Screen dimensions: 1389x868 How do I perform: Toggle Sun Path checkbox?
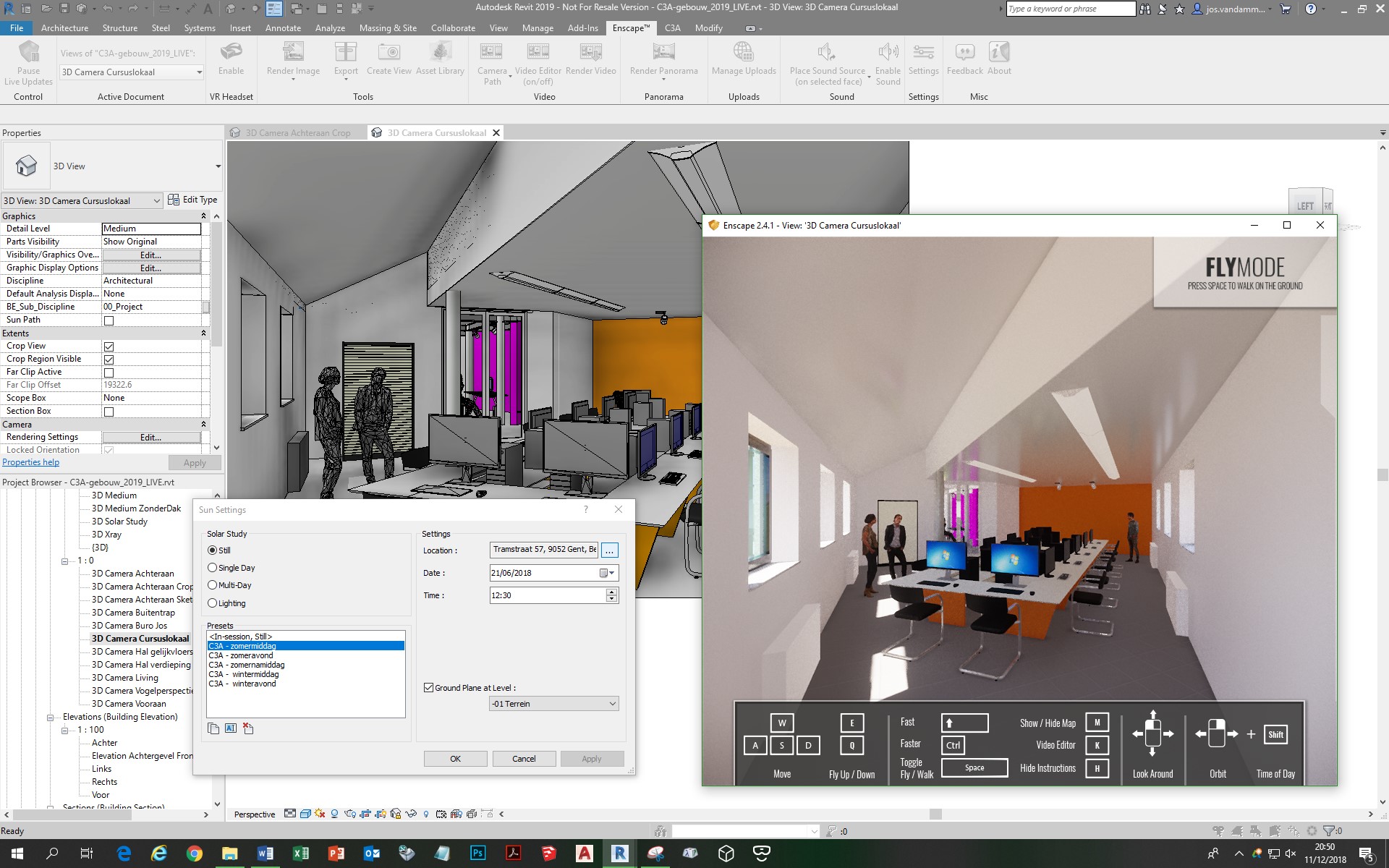(x=109, y=320)
